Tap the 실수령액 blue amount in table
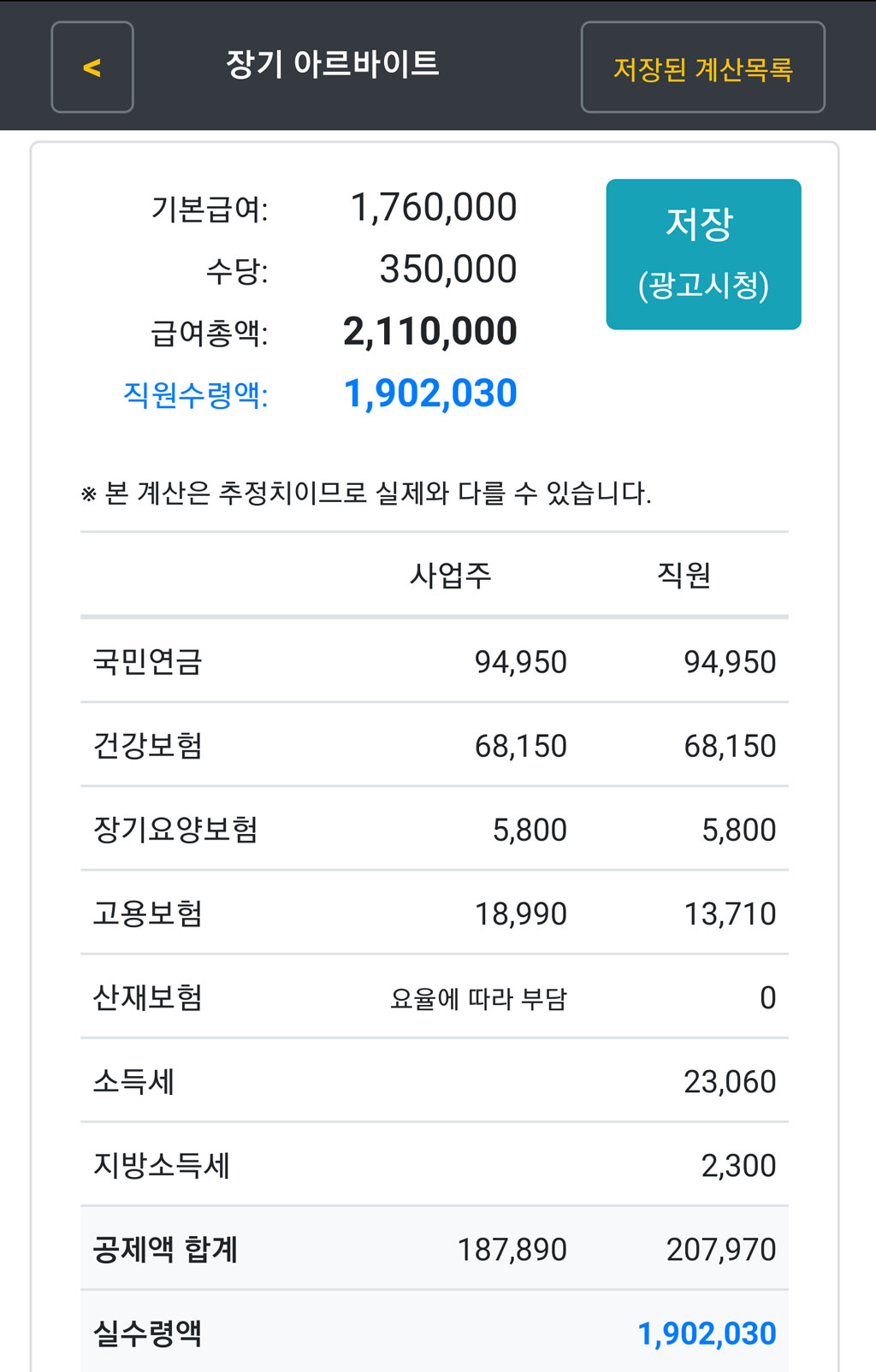 [707, 1334]
